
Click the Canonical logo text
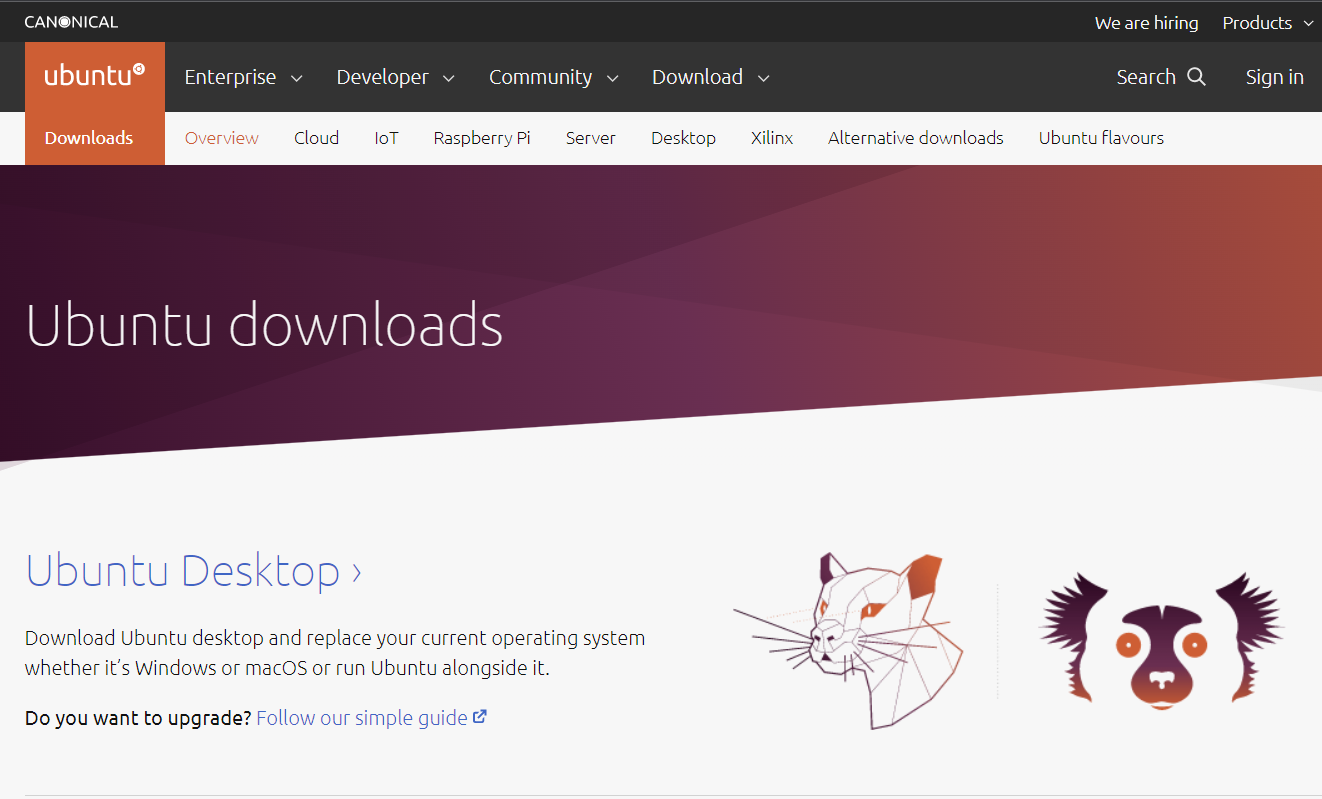71,22
